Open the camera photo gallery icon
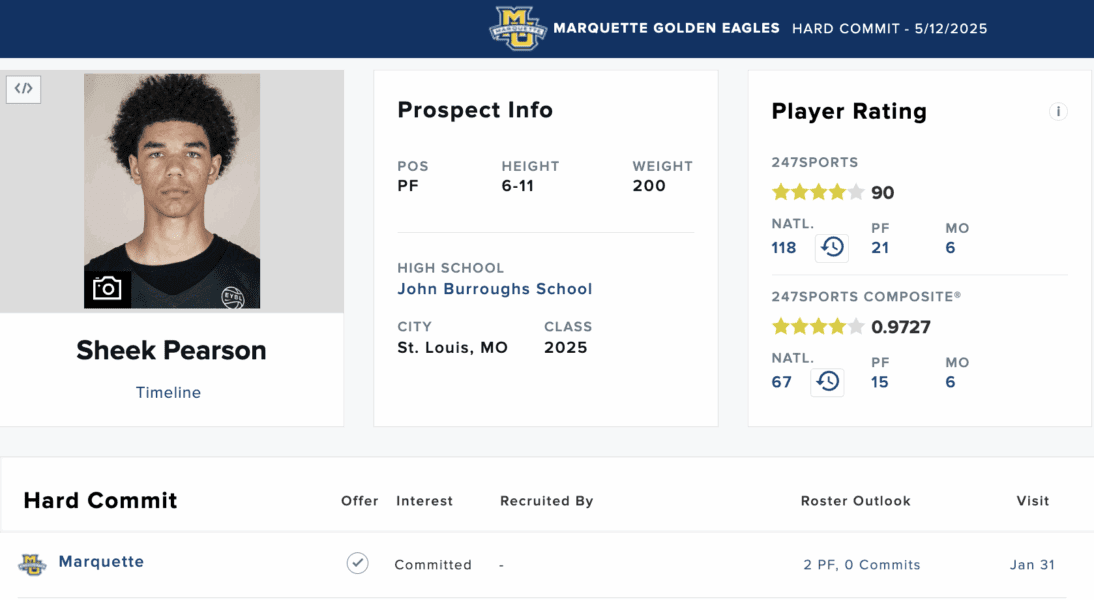This screenshot has height=600, width=1094. pyautogui.click(x=107, y=289)
